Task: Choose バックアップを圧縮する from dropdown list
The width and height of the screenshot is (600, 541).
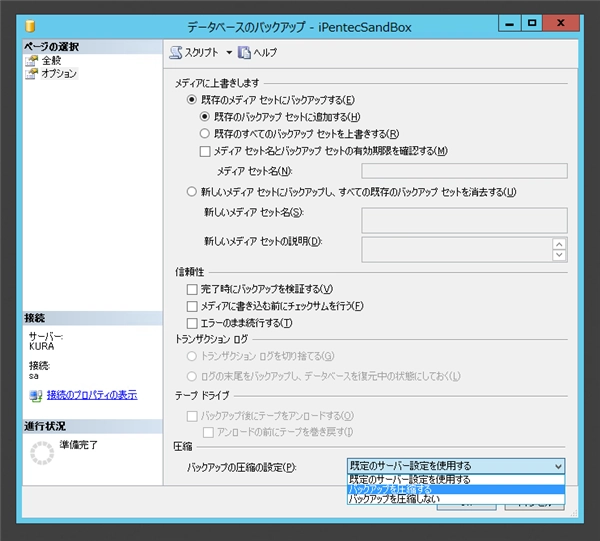Action: 456,489
